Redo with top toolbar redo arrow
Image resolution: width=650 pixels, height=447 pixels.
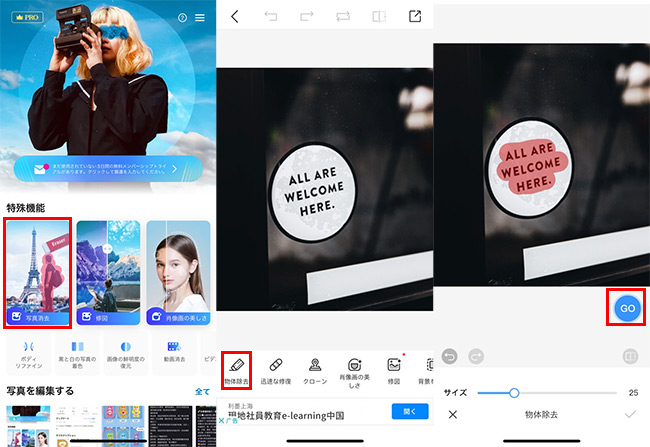pyautogui.click(x=307, y=16)
